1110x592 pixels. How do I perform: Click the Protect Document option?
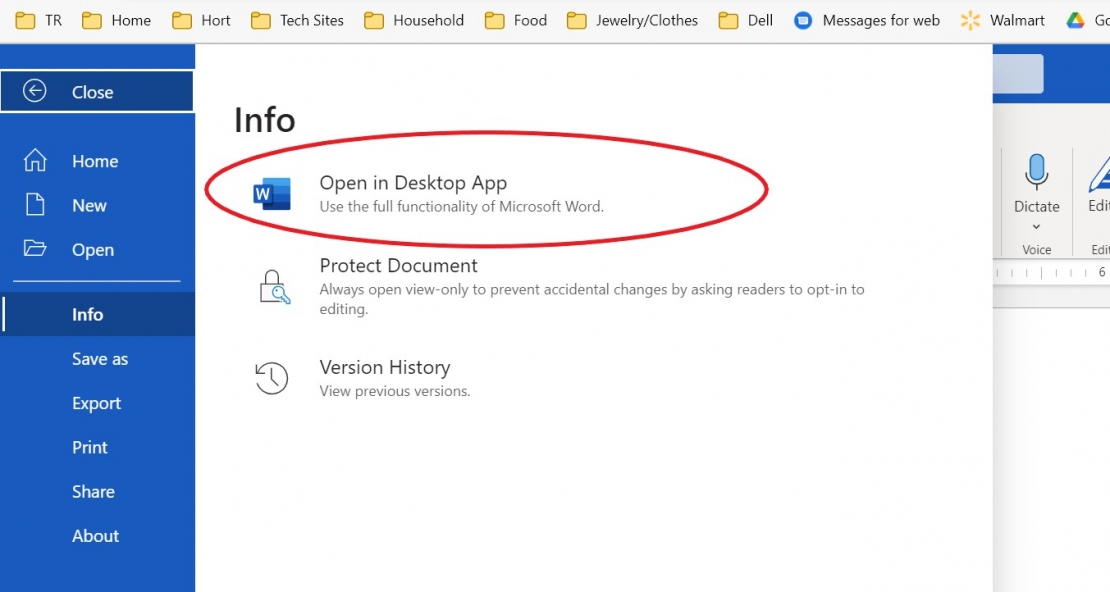(x=398, y=265)
